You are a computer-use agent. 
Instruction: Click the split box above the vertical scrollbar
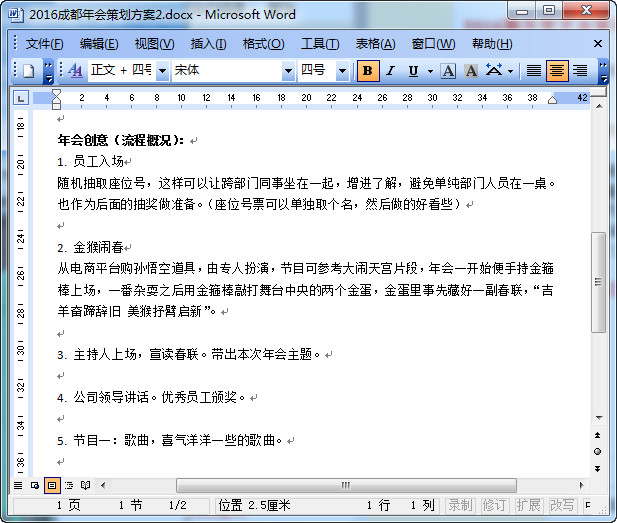click(x=599, y=92)
